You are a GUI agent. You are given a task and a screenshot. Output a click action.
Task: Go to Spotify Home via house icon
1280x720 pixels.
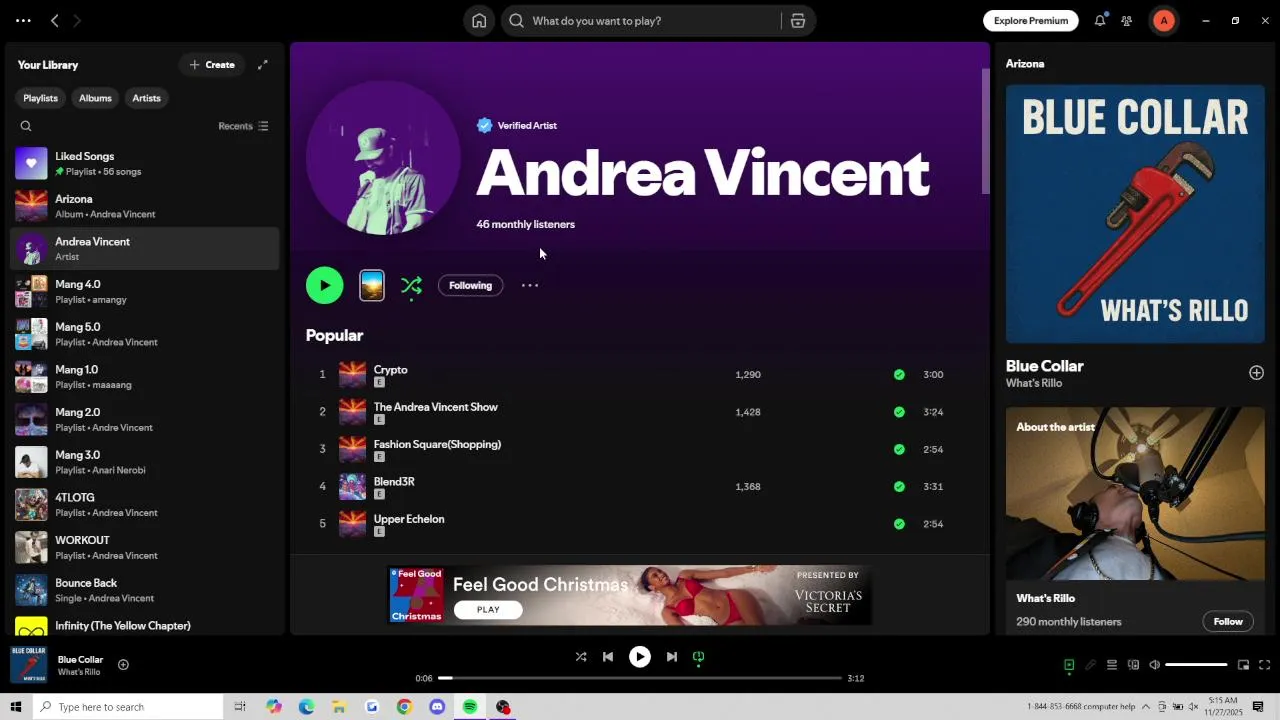479,21
